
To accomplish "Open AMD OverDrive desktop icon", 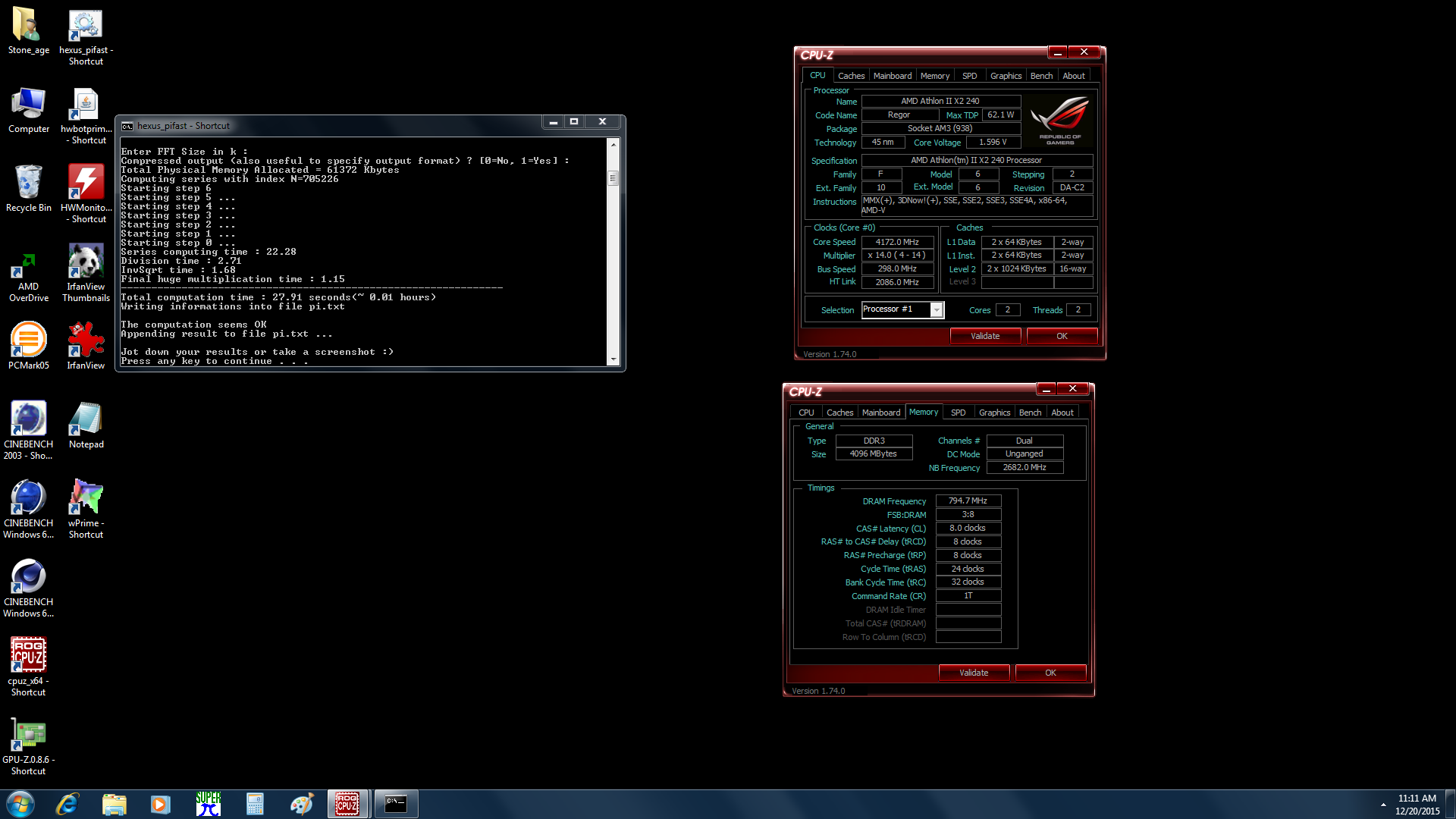I will tap(28, 273).
